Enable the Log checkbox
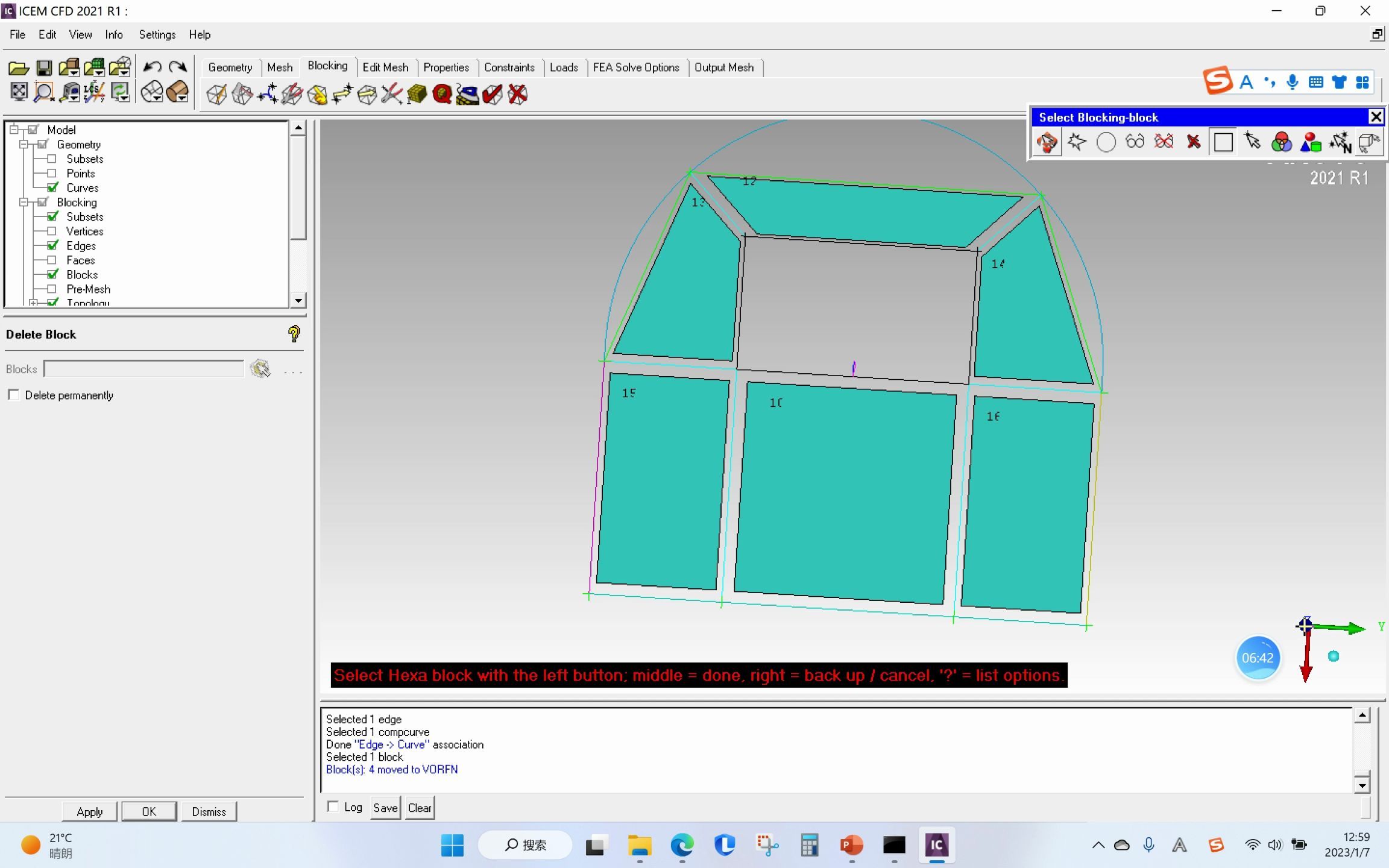Image resolution: width=1389 pixels, height=868 pixels. point(333,807)
